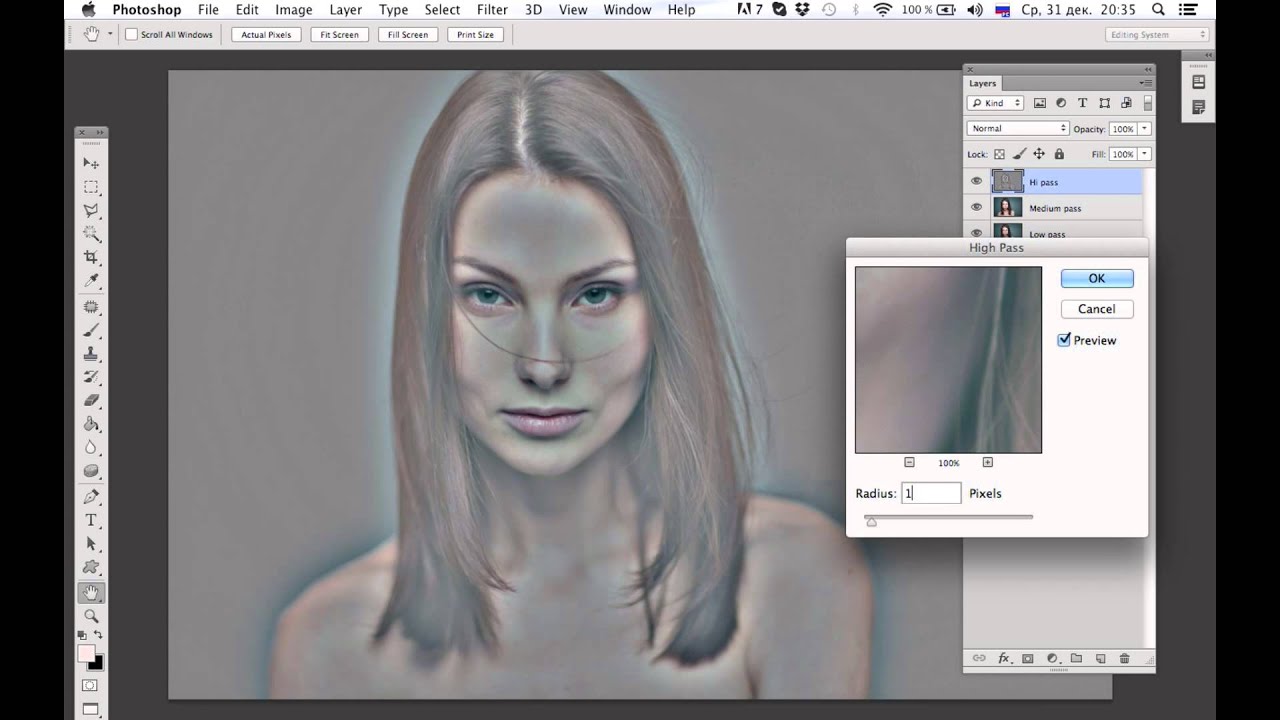Click the delete layer trash icon
Screen dimensions: 1280x720
[x=1124, y=659]
